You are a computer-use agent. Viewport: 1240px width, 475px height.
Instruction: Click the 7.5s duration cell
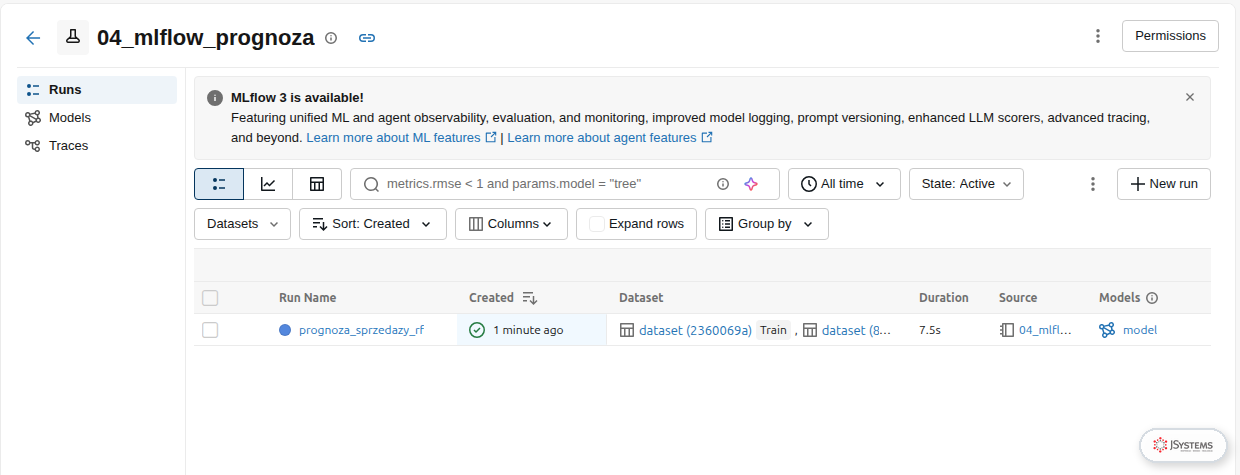tap(929, 330)
